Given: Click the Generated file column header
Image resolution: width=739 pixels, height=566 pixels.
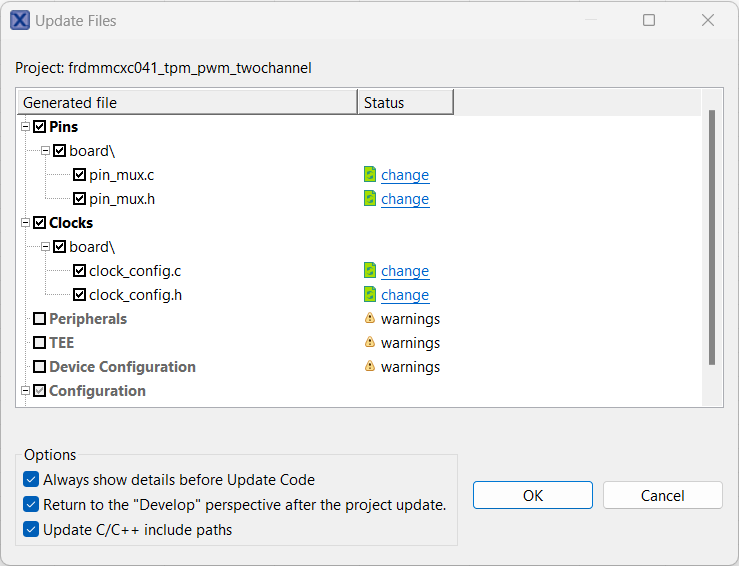Looking at the screenshot, I should (x=187, y=103).
